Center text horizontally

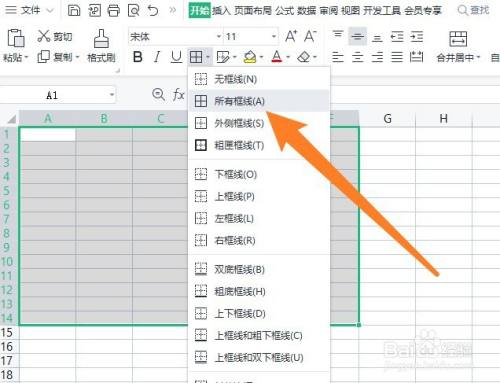point(358,57)
